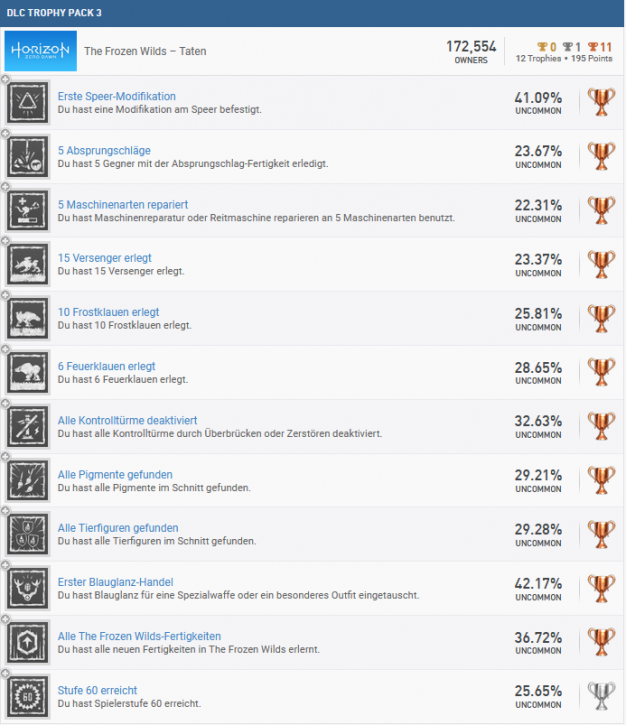Click the silver trophy cup for Stufe 60
Screen dimensions: 626x725
(602, 697)
